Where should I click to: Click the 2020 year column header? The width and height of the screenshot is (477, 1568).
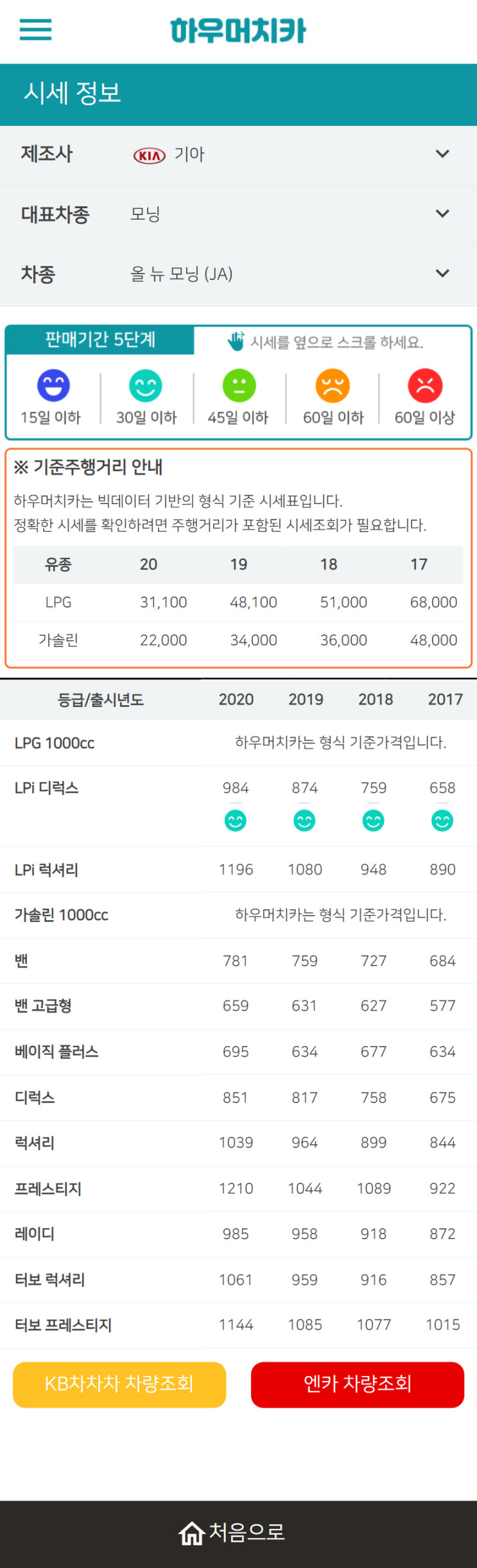(236, 699)
